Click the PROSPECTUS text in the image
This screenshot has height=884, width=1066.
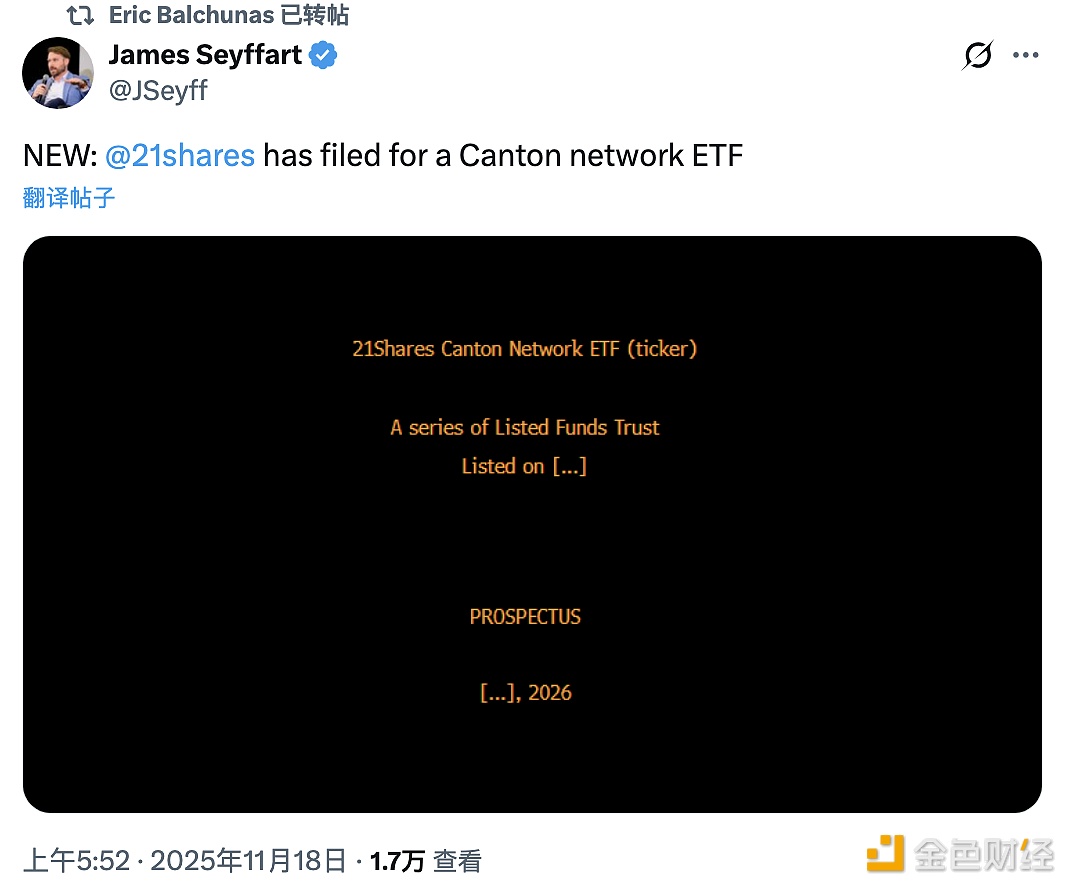(x=525, y=617)
